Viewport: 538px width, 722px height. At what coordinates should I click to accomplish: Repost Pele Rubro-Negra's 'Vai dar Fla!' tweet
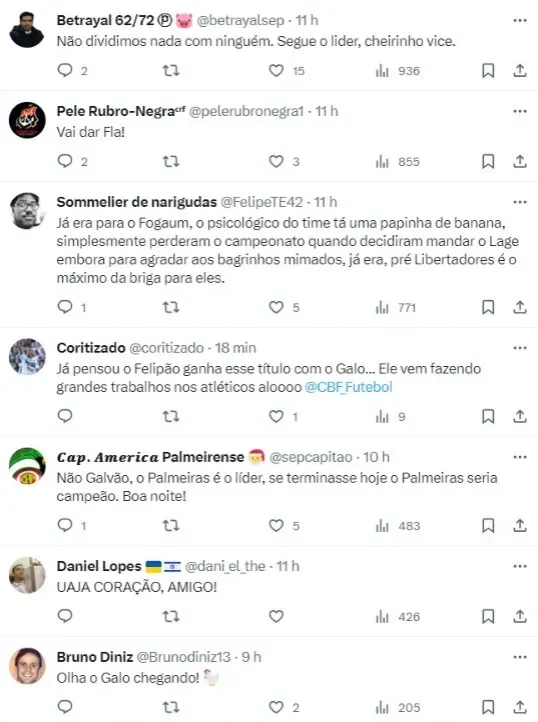[x=171, y=162]
